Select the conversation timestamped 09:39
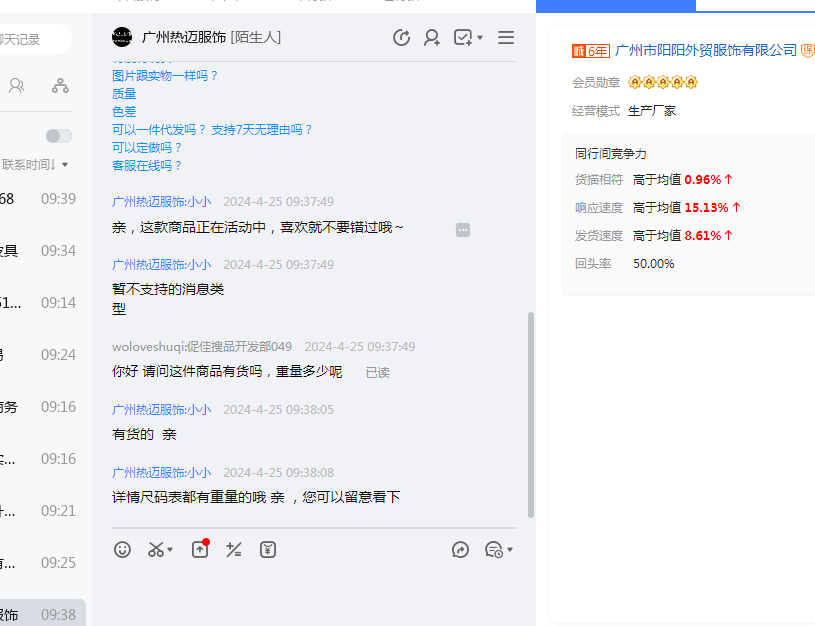 tap(40, 199)
